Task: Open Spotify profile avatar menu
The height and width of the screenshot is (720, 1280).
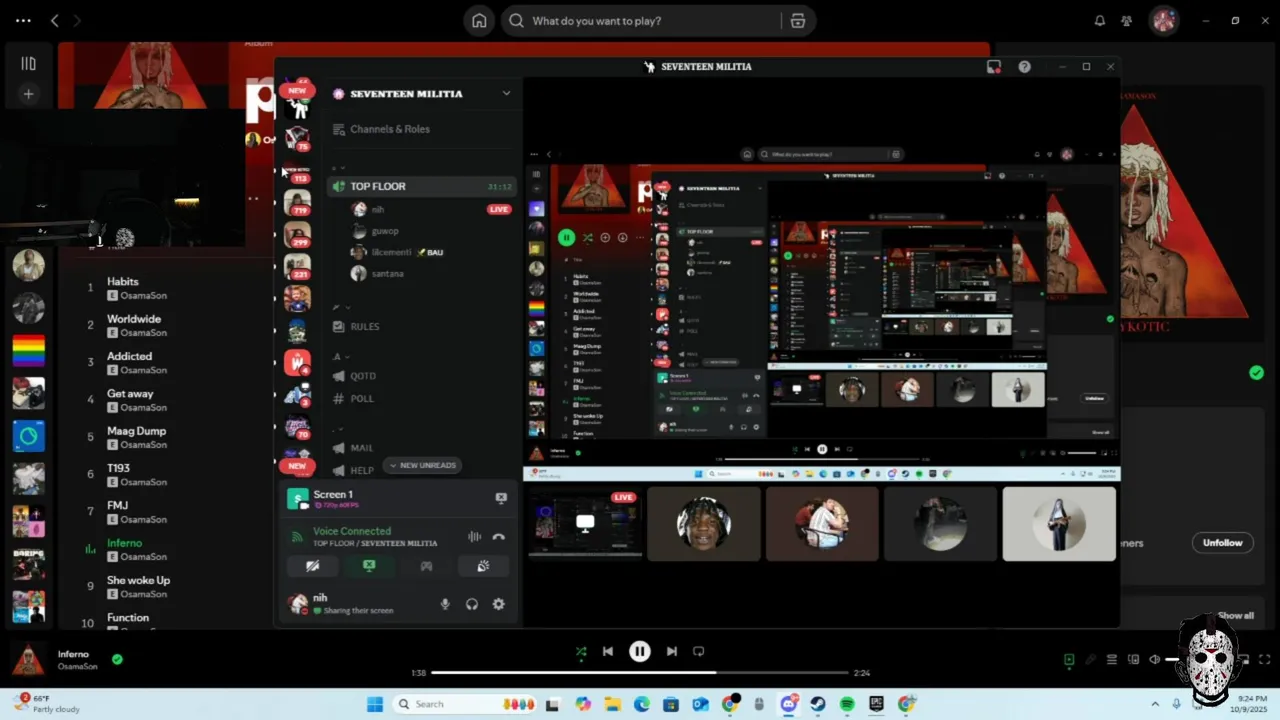Action: click(x=1163, y=21)
